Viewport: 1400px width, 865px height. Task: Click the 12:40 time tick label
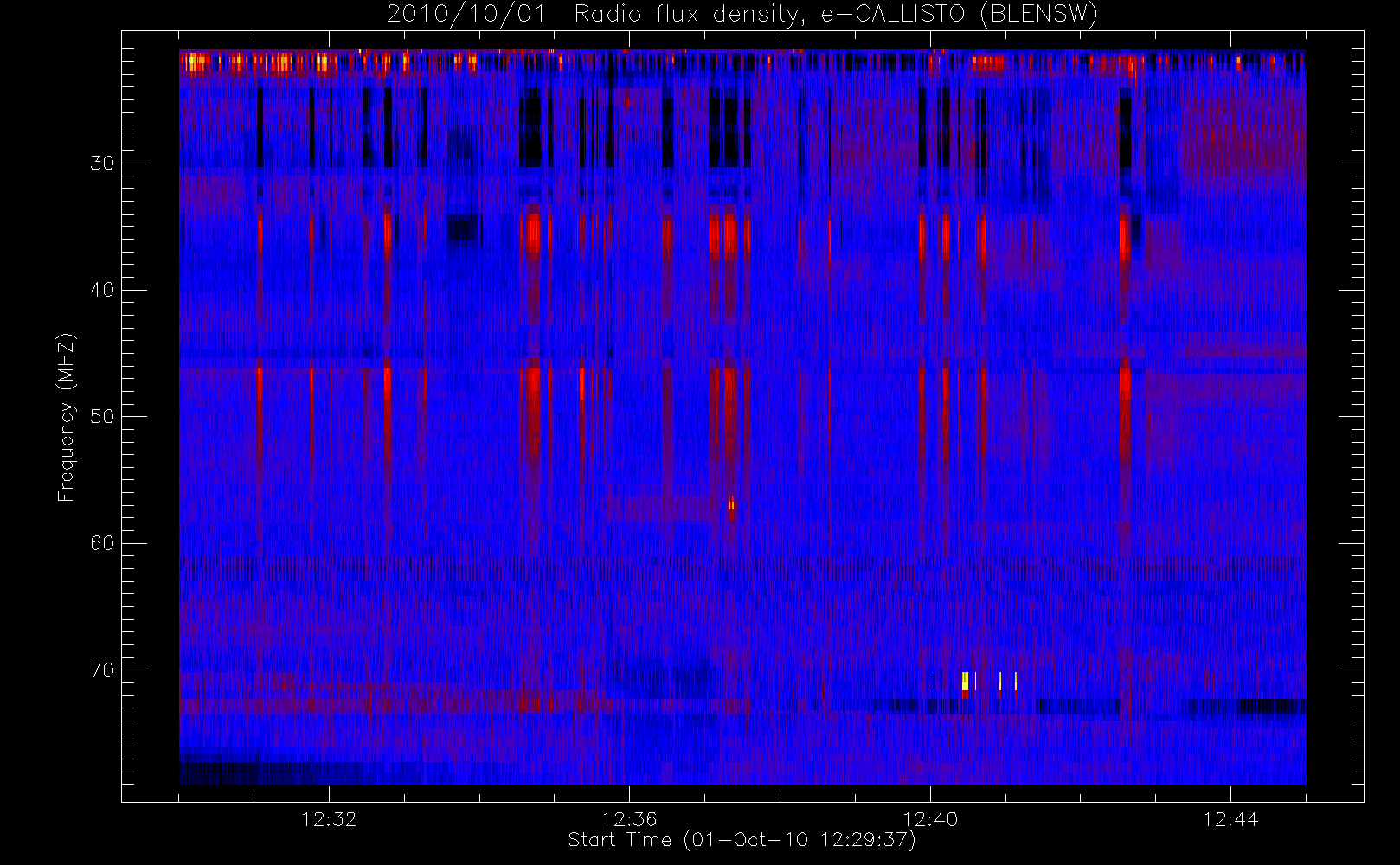point(929,819)
